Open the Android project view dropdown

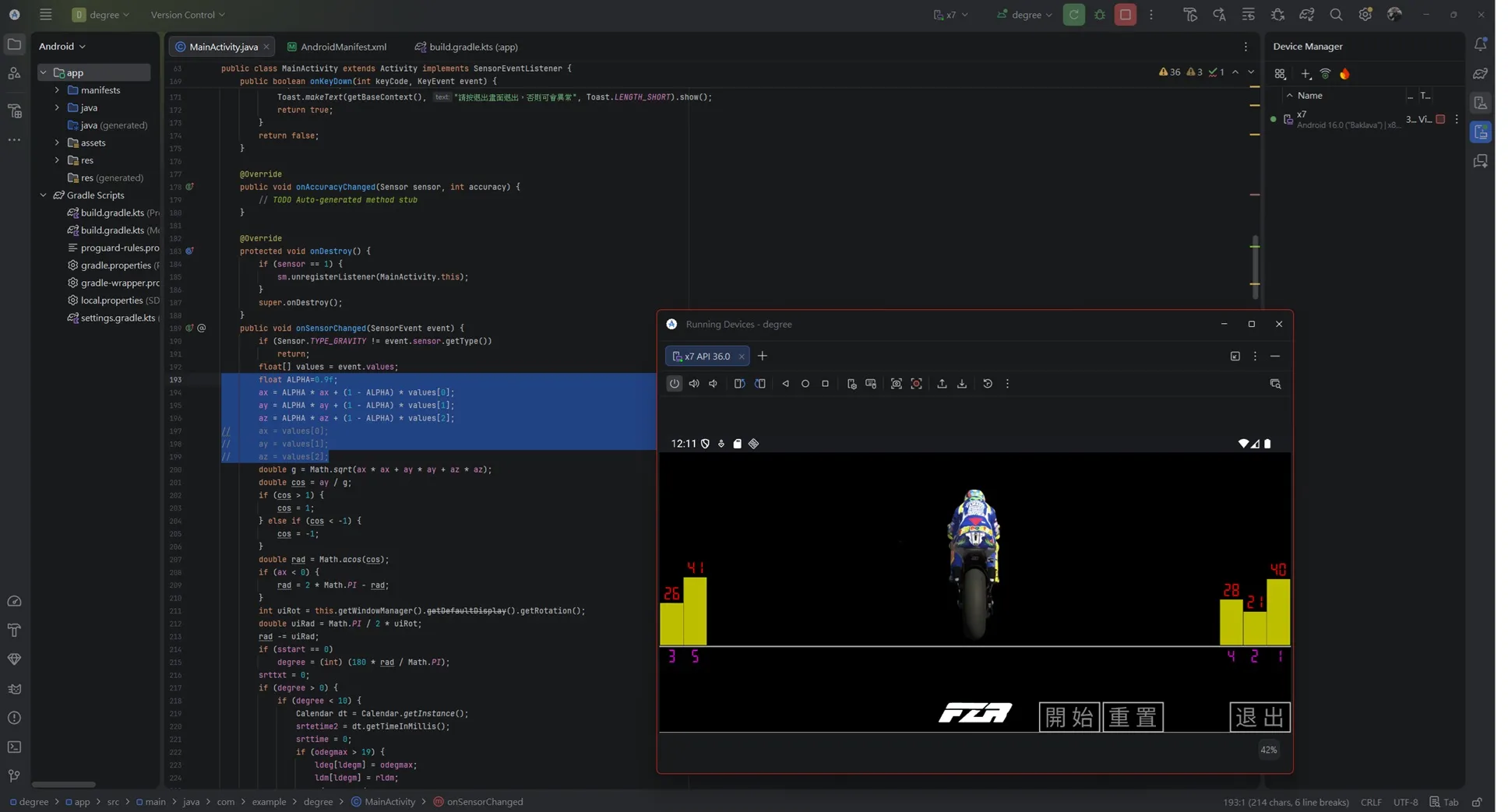pyautogui.click(x=62, y=47)
